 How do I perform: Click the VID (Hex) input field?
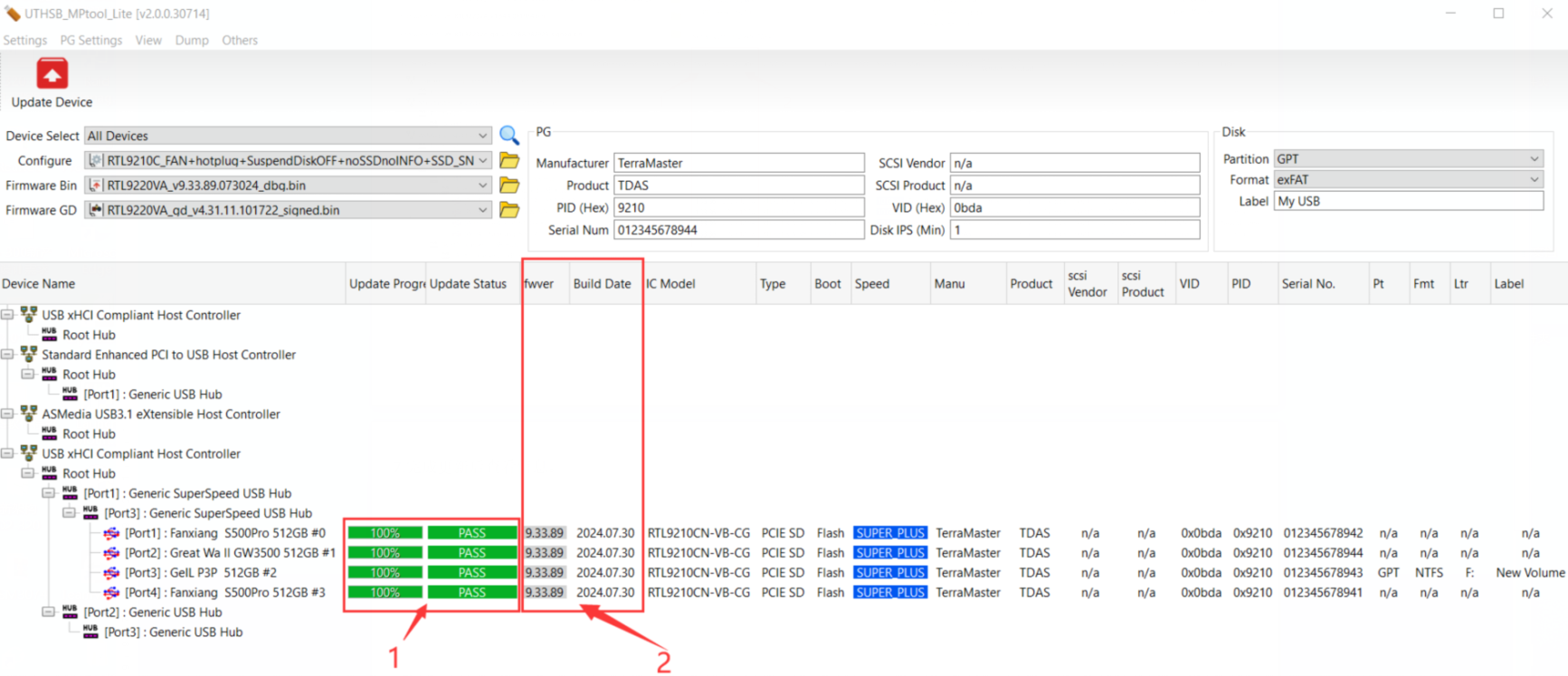1074,207
